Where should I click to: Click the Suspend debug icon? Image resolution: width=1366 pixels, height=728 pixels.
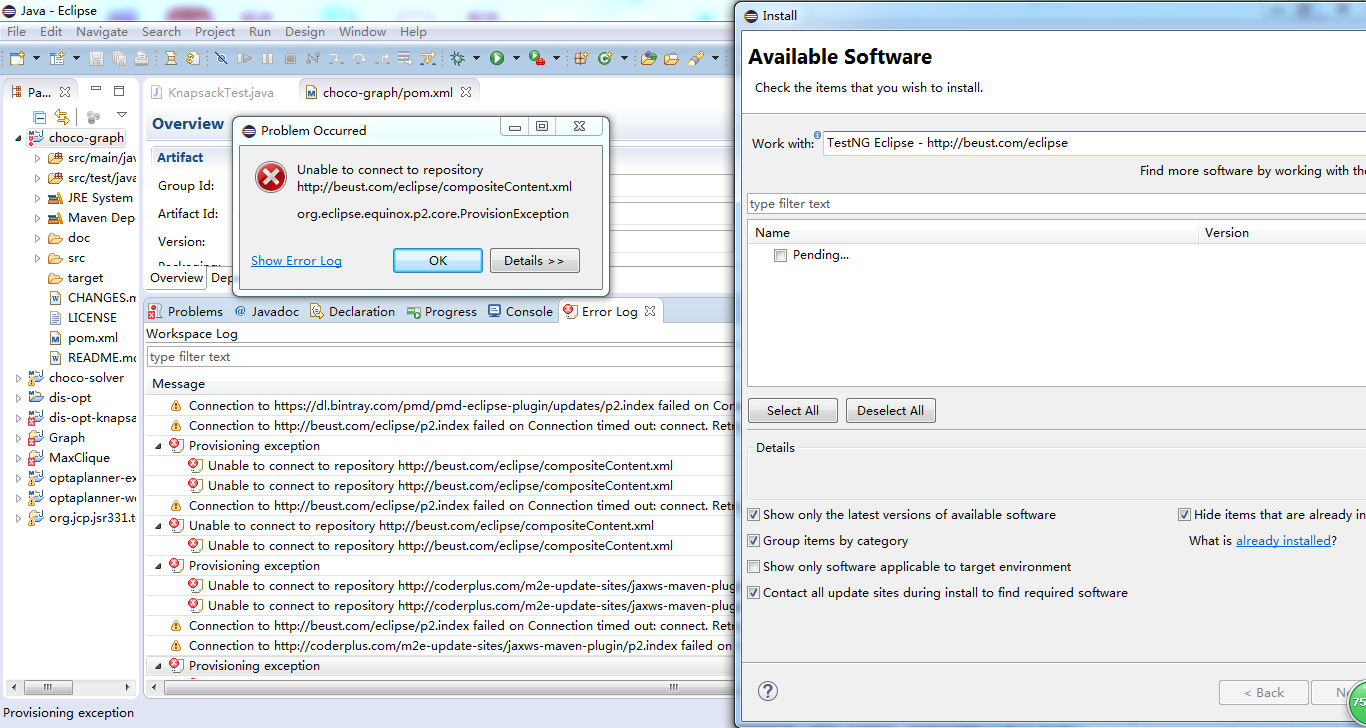click(x=267, y=58)
